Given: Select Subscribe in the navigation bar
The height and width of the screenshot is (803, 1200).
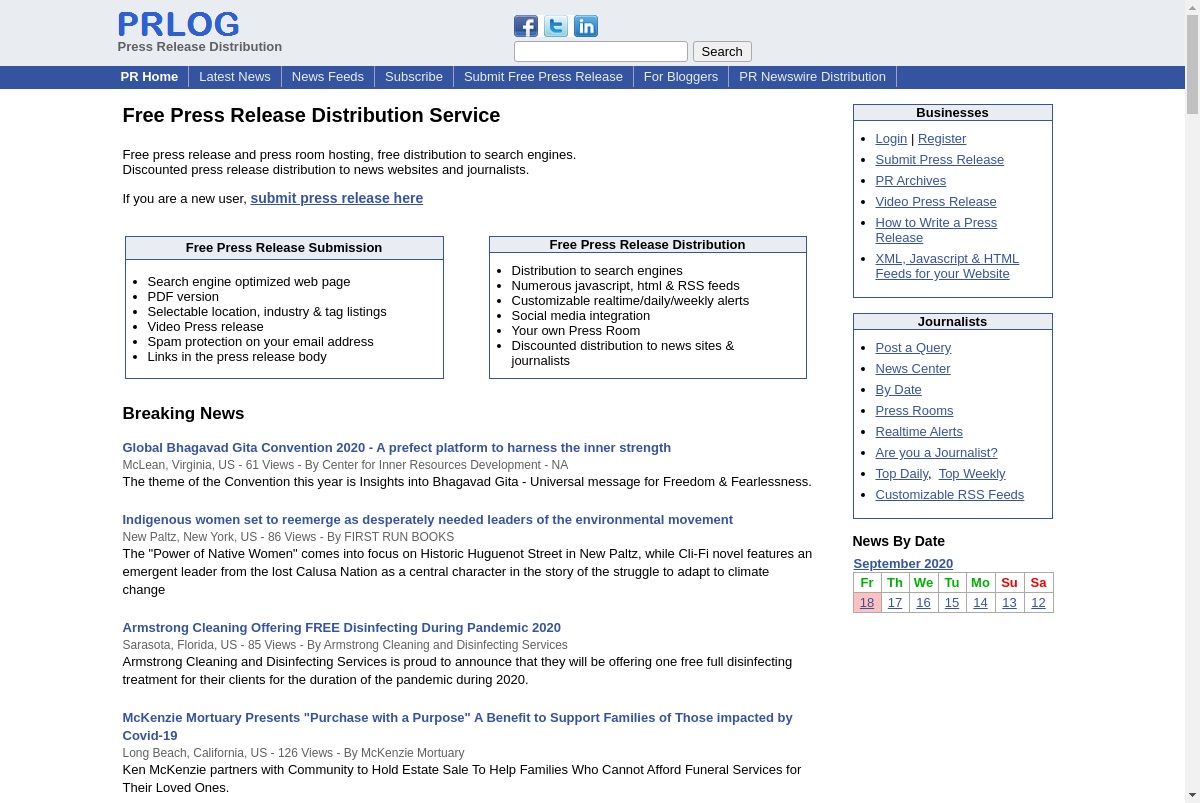Looking at the screenshot, I should [x=414, y=77].
